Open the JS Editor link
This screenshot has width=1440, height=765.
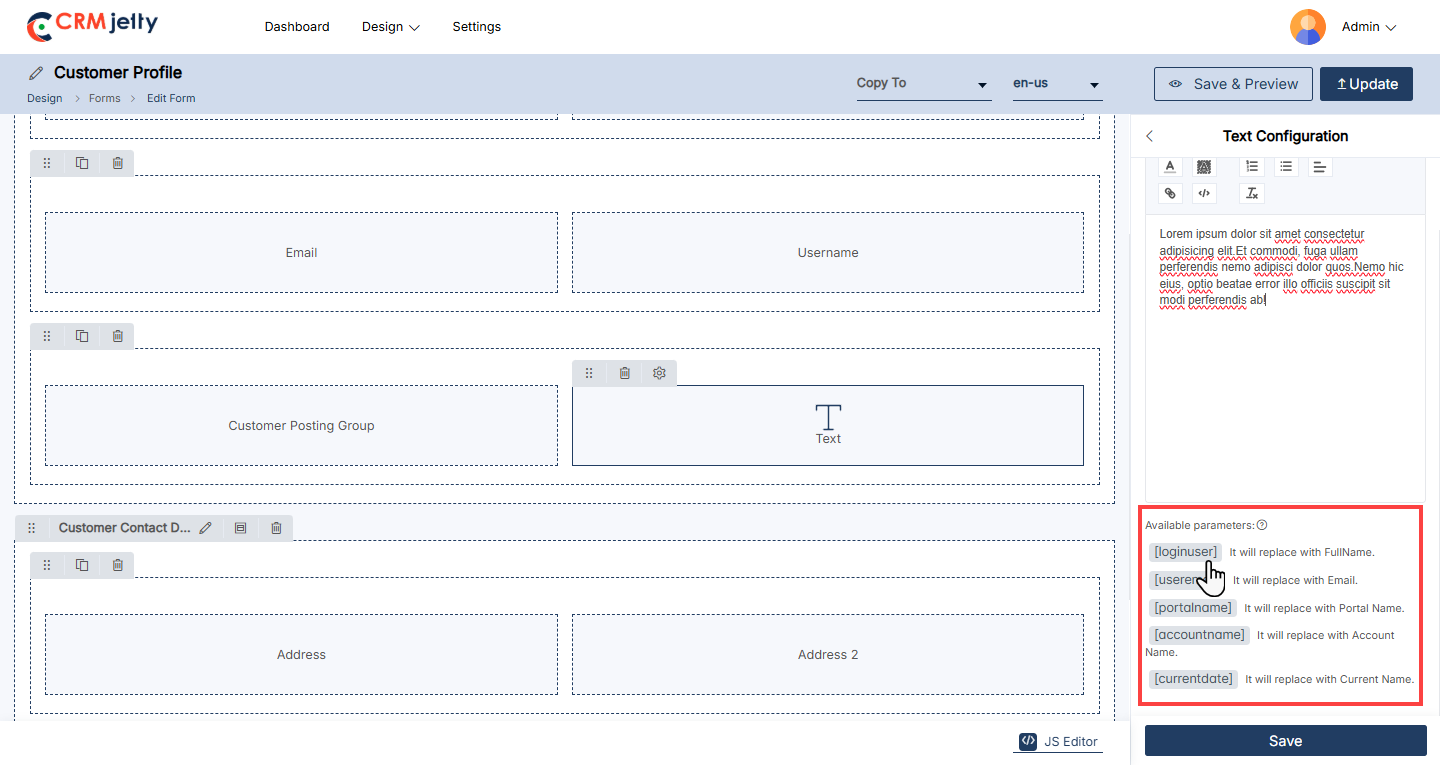[1060, 741]
